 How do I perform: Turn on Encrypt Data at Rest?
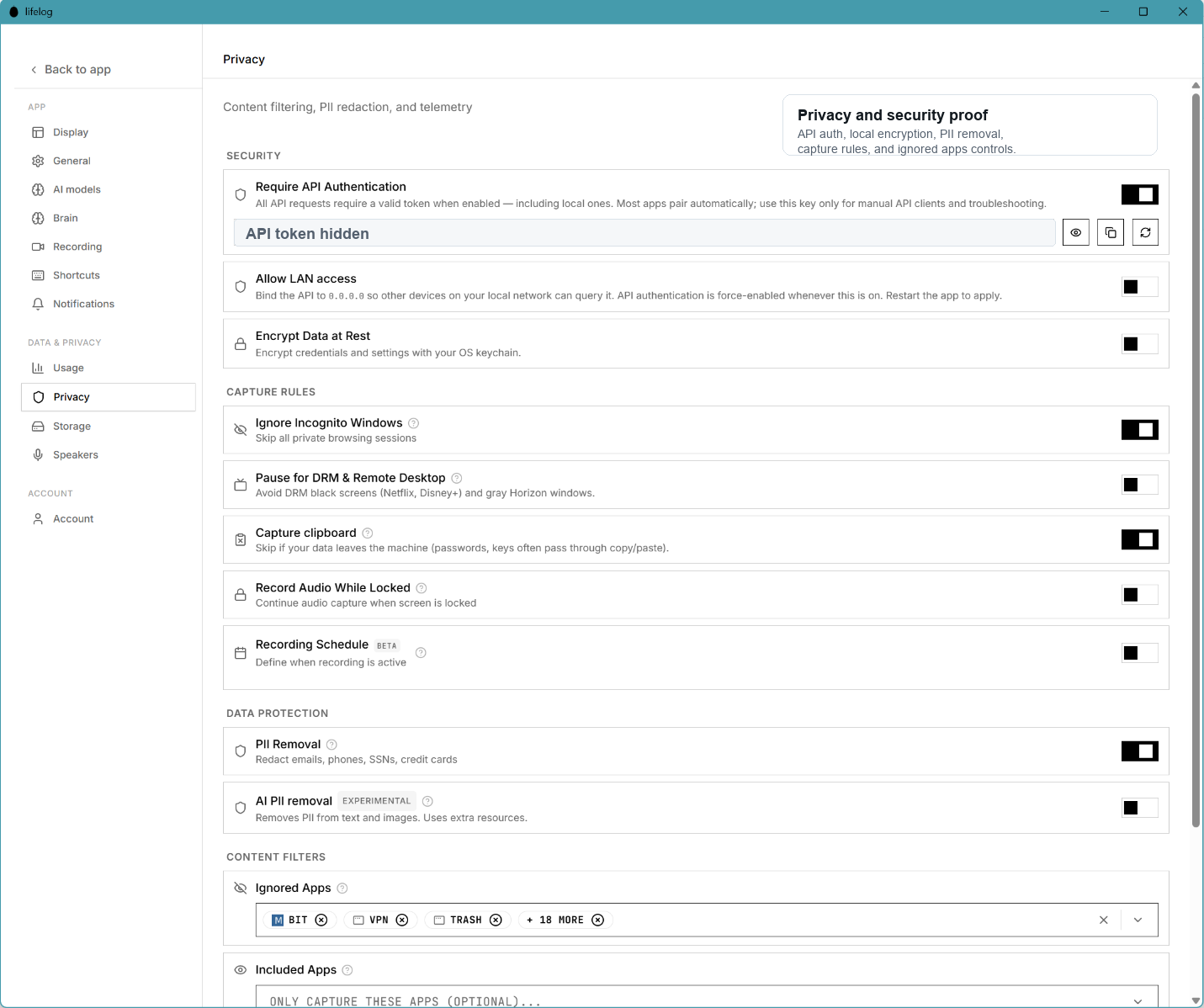(x=1140, y=344)
